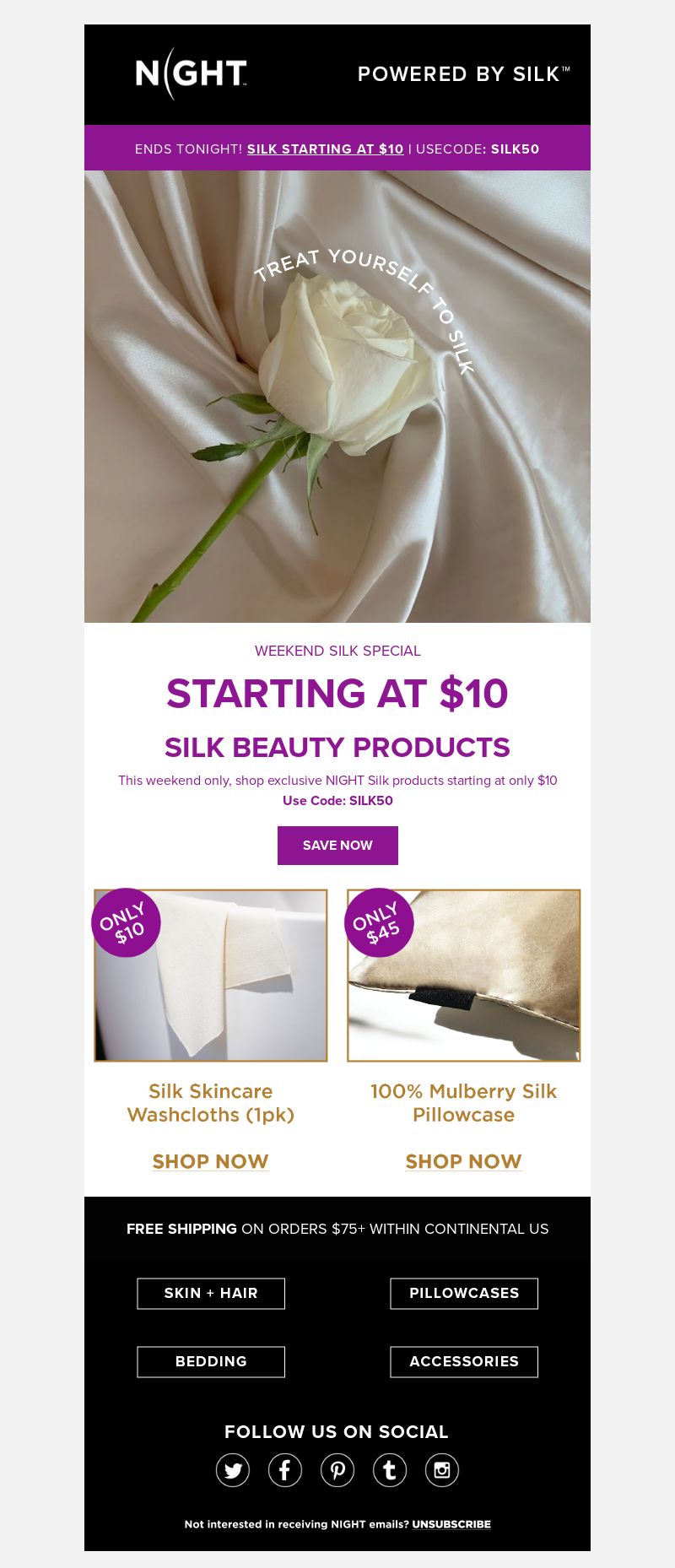Image resolution: width=675 pixels, height=1568 pixels.
Task: Open the silk washcloth product image
Action: coord(211,976)
